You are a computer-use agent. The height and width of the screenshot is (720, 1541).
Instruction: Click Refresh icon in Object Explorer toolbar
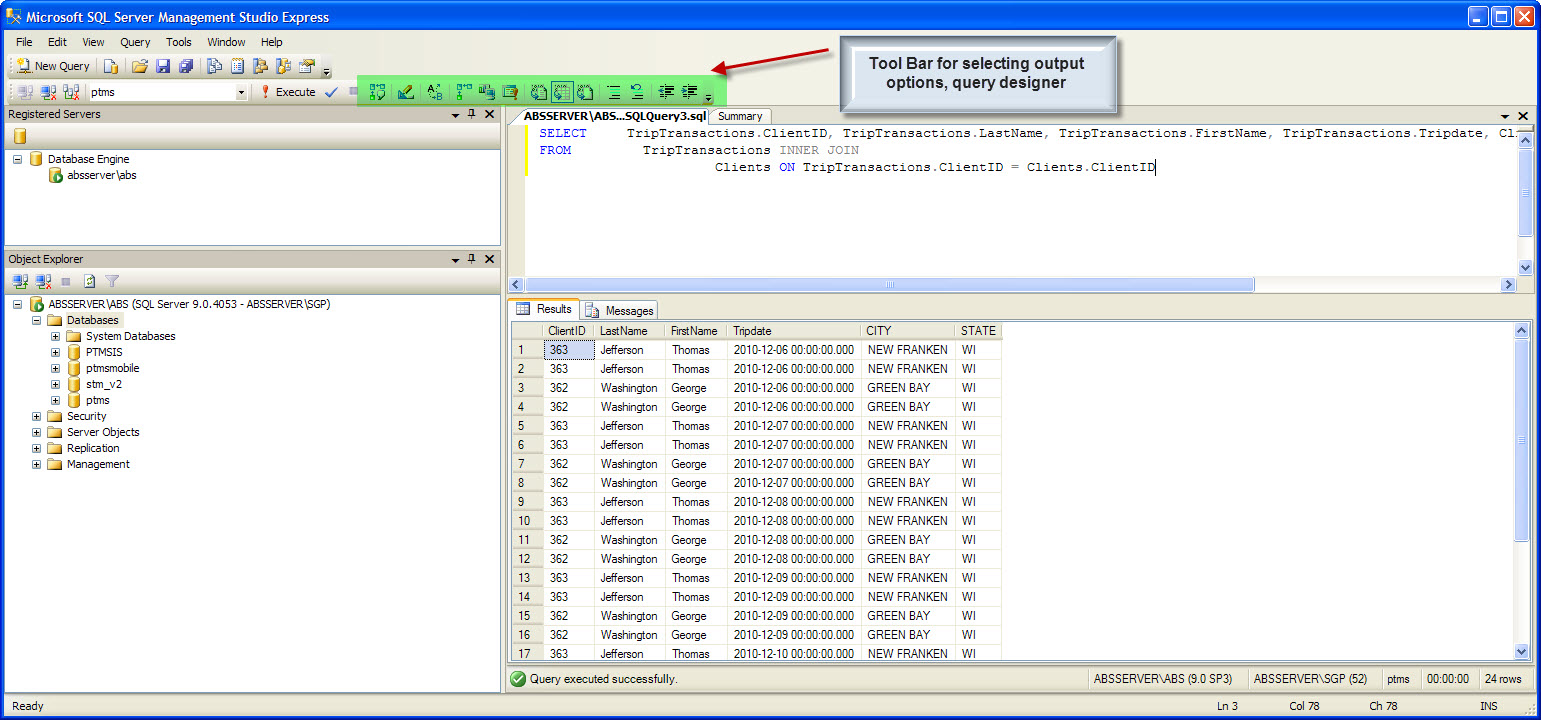pos(89,282)
